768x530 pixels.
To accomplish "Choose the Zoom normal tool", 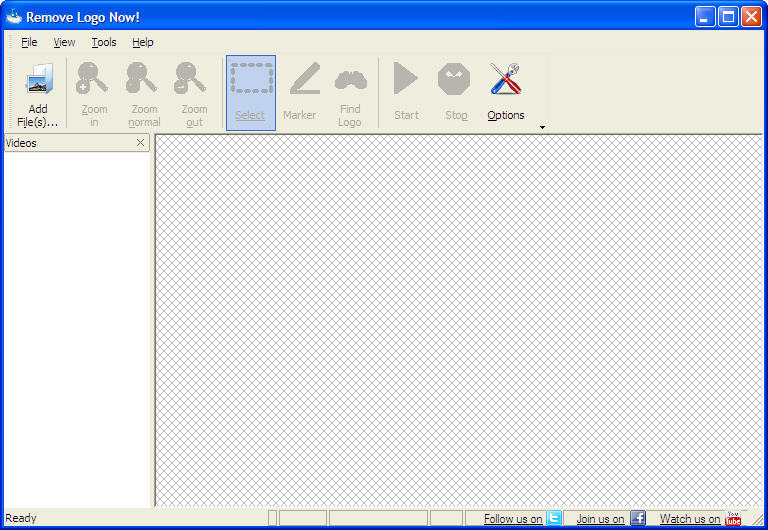I will click(144, 93).
